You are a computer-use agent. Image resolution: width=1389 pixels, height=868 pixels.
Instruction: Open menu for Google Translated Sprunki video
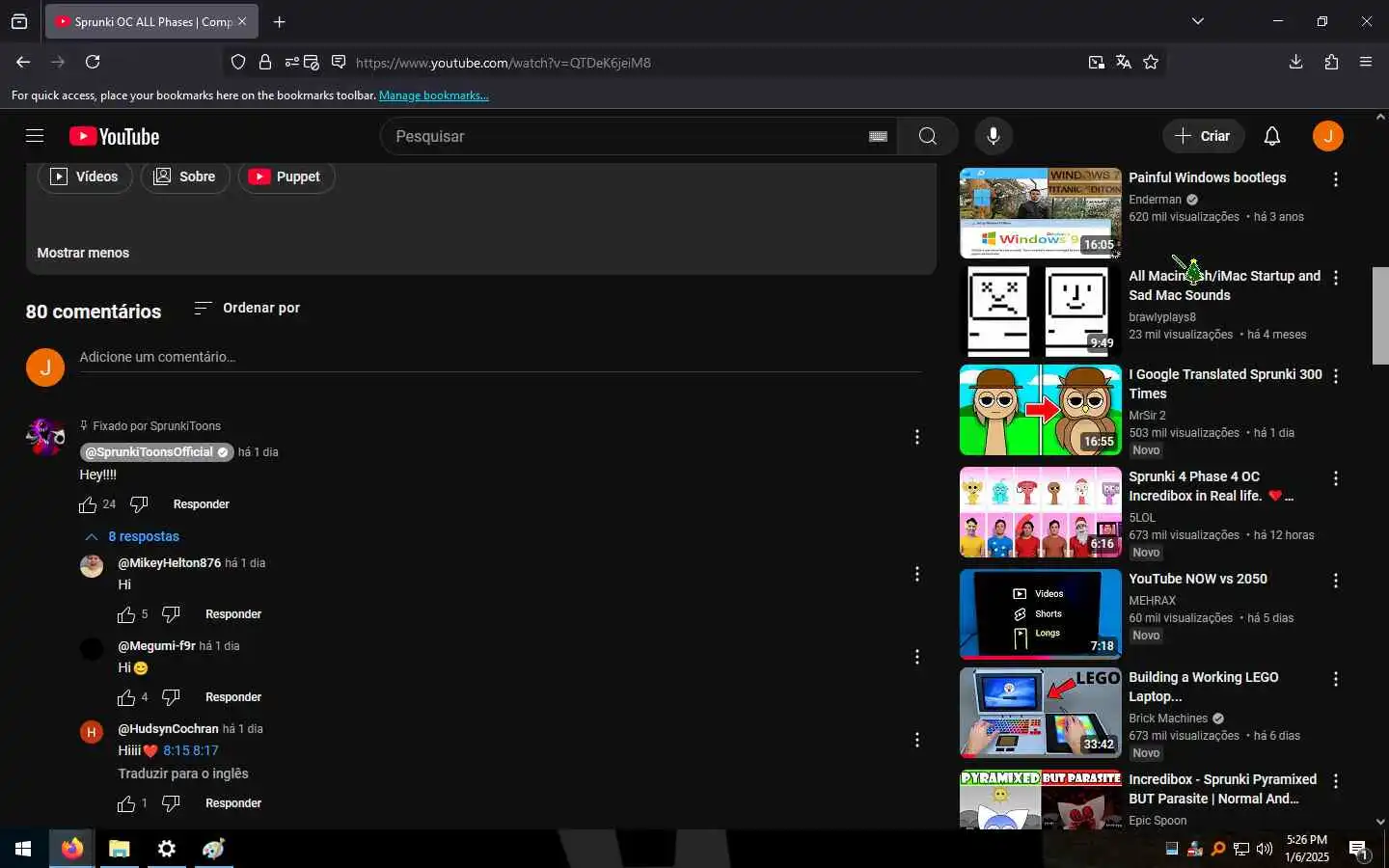coord(1335,376)
